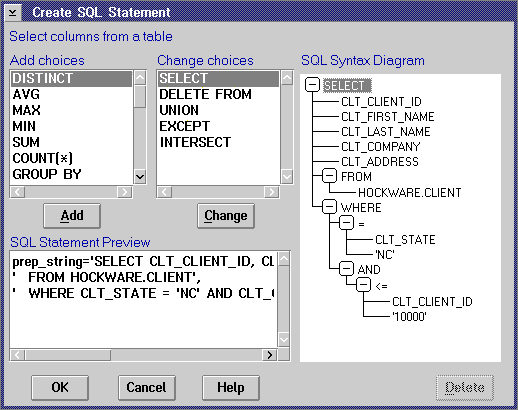Choose INTERSECT in Change choices list
The height and width of the screenshot is (410, 518).
click(195, 142)
